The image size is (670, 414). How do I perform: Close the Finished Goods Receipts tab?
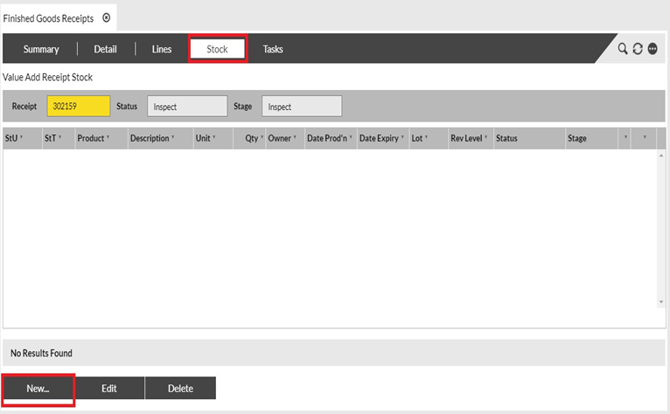[106, 18]
